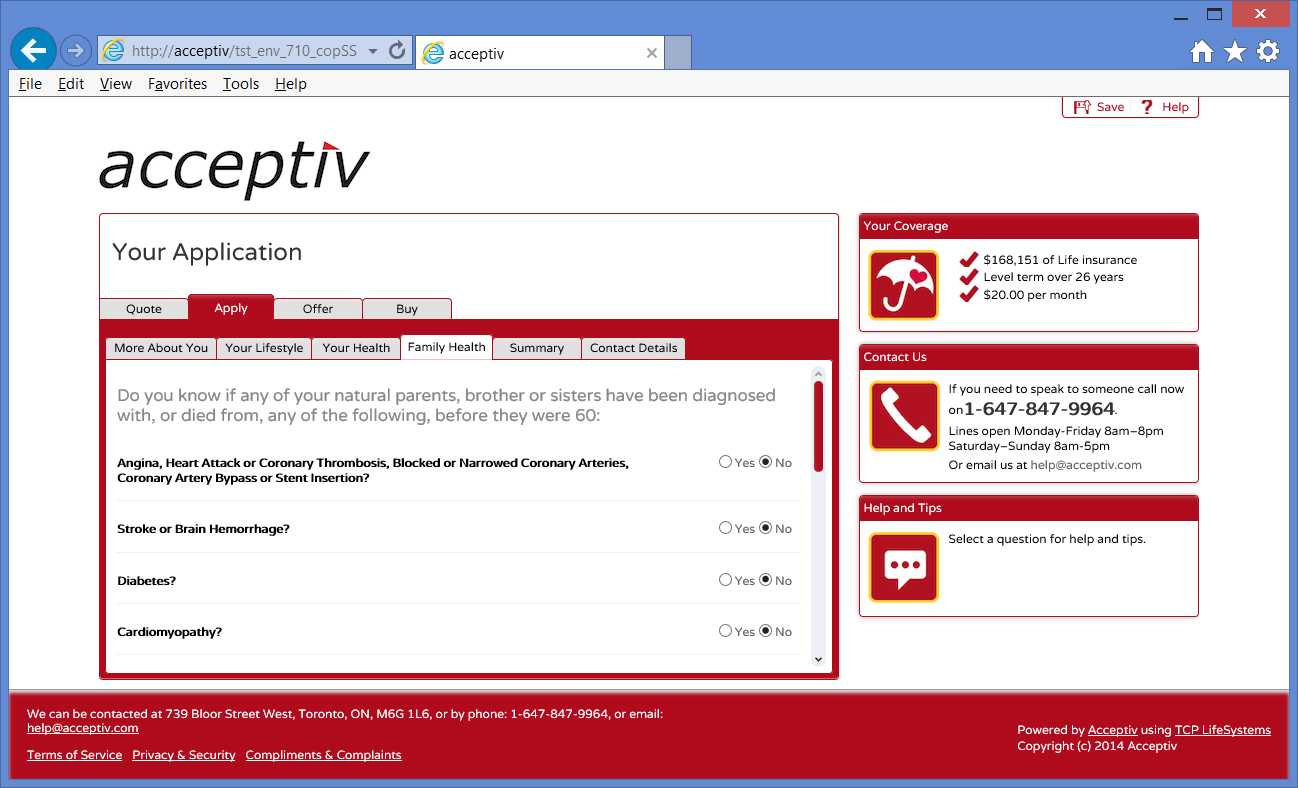1298x788 pixels.
Task: Open the Compliments & Complaints link
Action: (324, 755)
